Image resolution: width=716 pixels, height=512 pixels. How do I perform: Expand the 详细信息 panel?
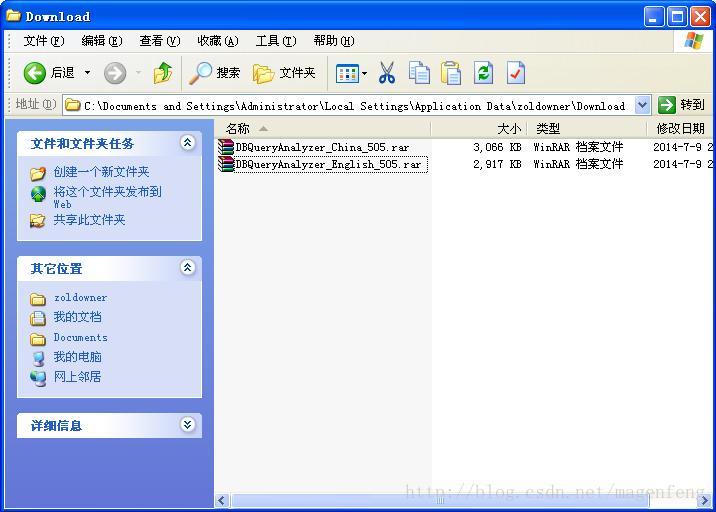(187, 425)
